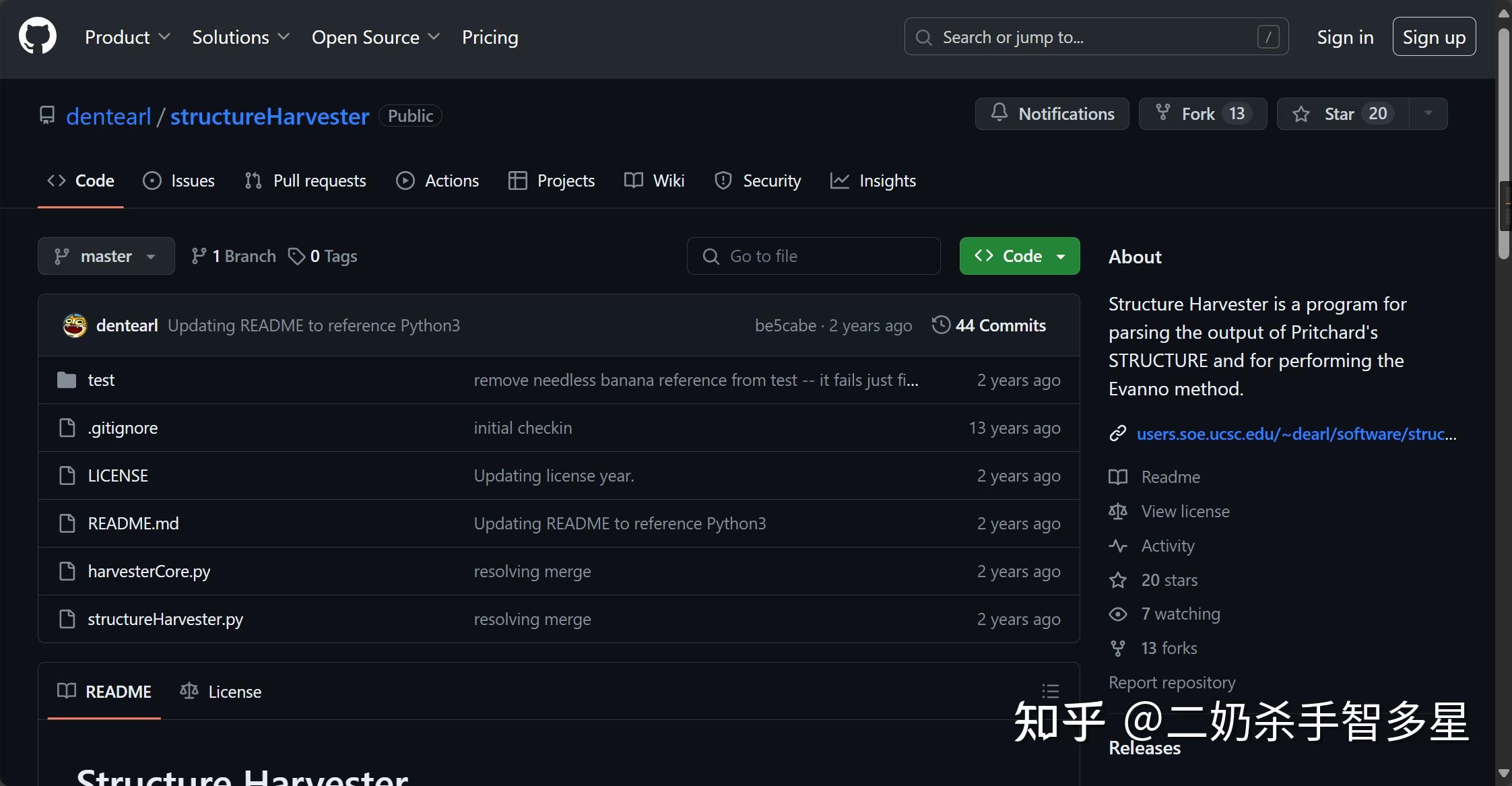Open the Insights tab
The height and width of the screenshot is (786, 1512).
(873, 181)
